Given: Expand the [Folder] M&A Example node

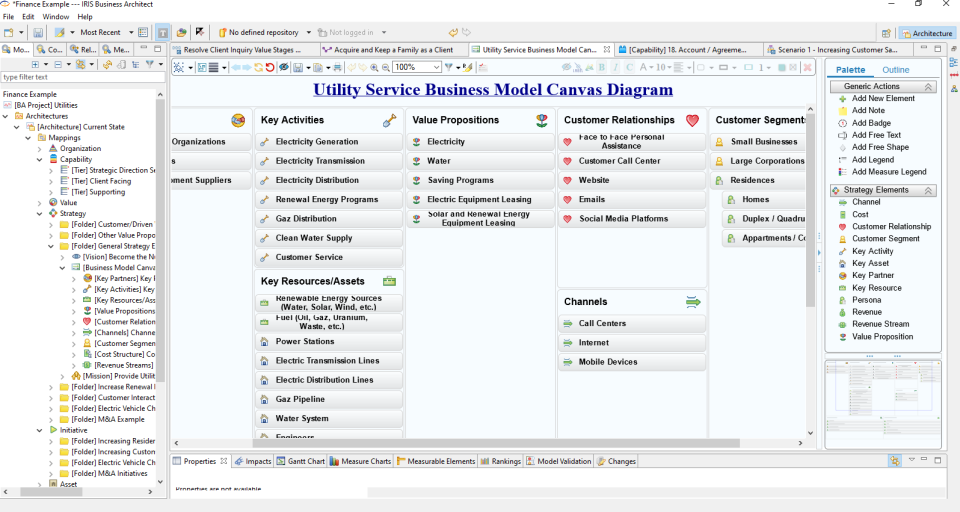Looking at the screenshot, I should click(x=51, y=420).
